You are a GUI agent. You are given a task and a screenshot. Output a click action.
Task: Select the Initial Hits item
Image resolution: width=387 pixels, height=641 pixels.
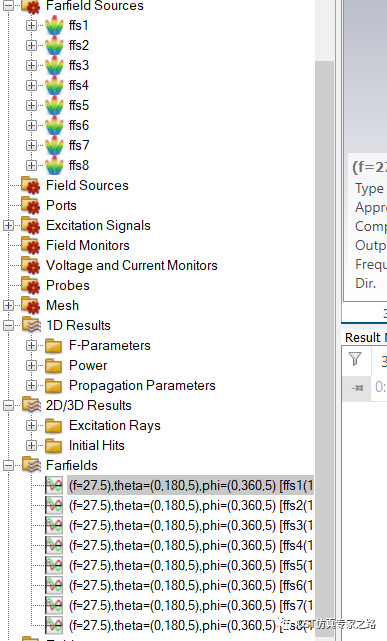click(97, 446)
